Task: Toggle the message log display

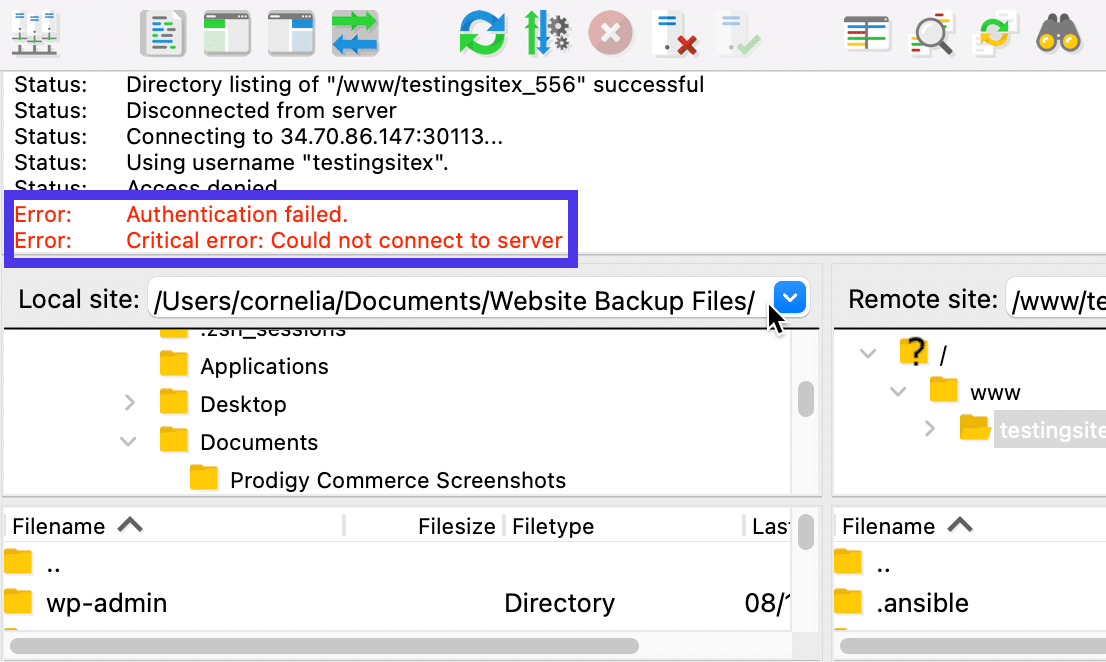Action: click(x=163, y=32)
